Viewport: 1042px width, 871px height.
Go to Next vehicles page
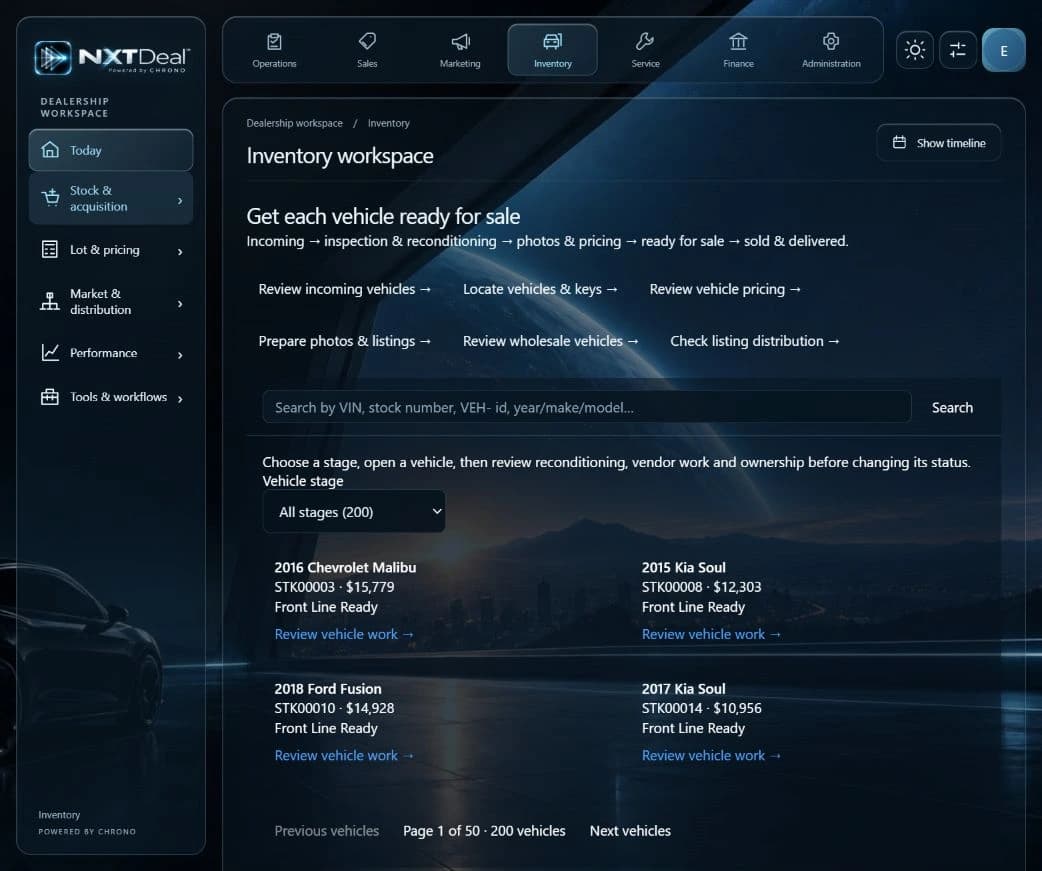630,830
